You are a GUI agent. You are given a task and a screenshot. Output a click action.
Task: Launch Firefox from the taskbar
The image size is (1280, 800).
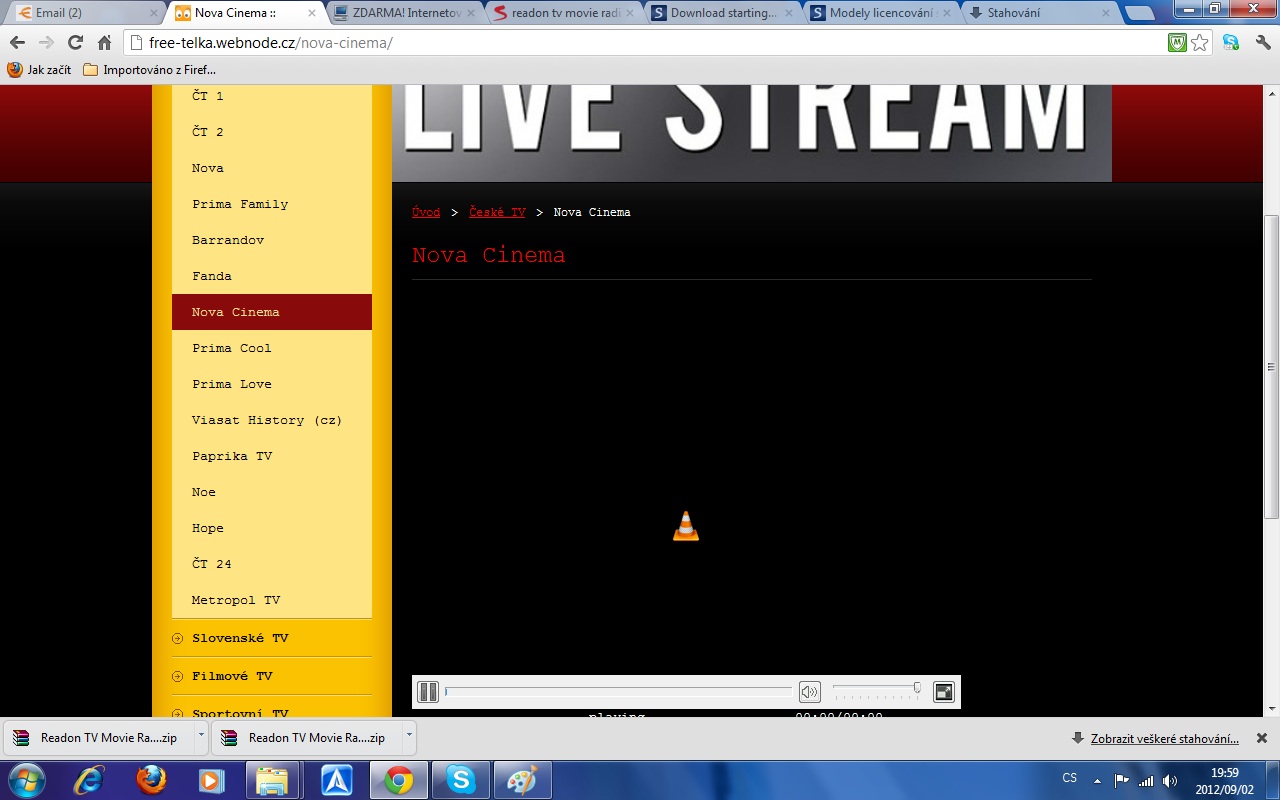(151, 780)
